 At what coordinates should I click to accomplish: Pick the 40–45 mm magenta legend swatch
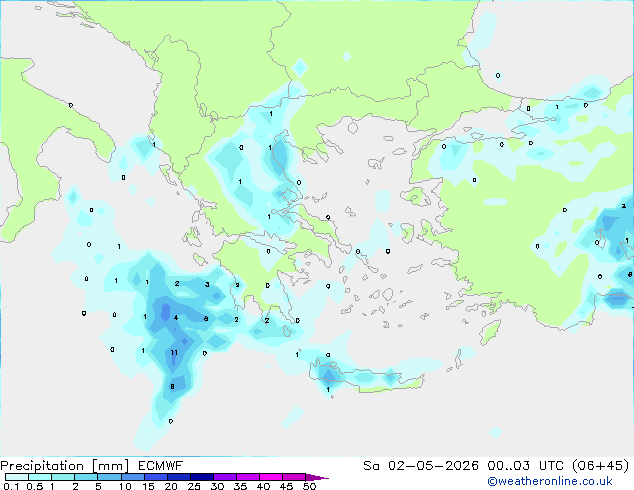click(271, 477)
